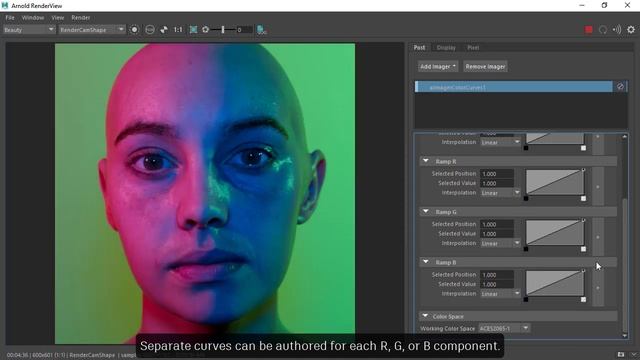
Task: Switch to the Pixel tab
Action: coord(473,48)
